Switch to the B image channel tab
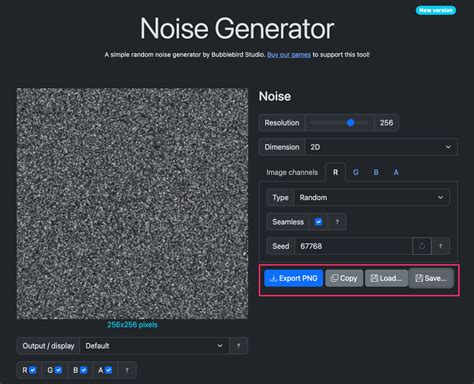474x384 pixels. click(376, 172)
